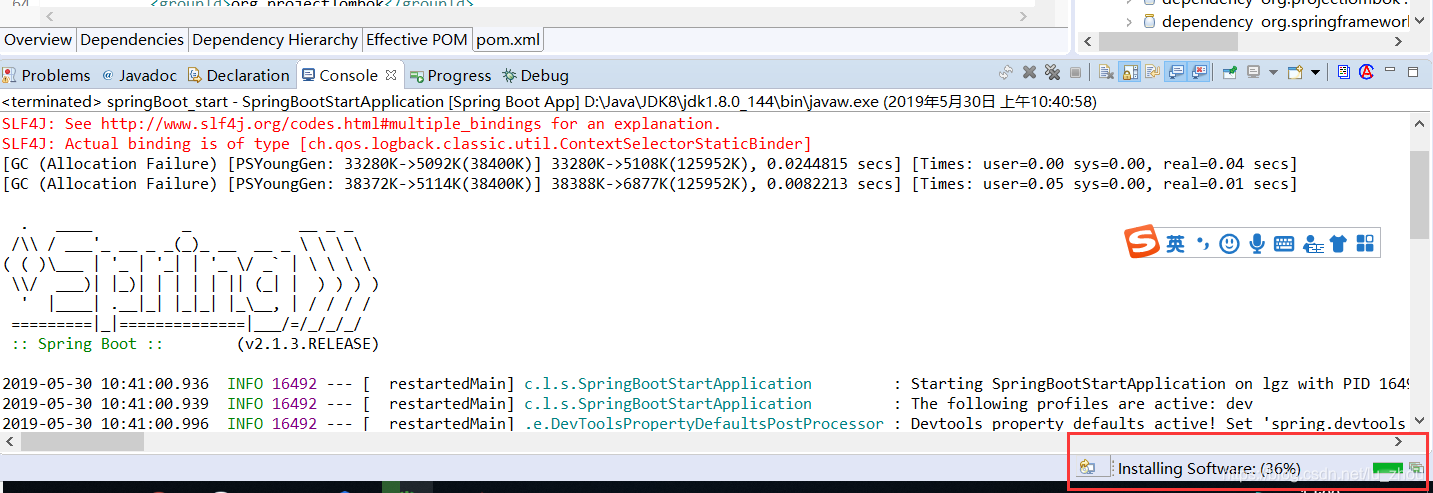Click the Remove Launch X icon
Screen dimensions: 1433x493
point(1029,72)
